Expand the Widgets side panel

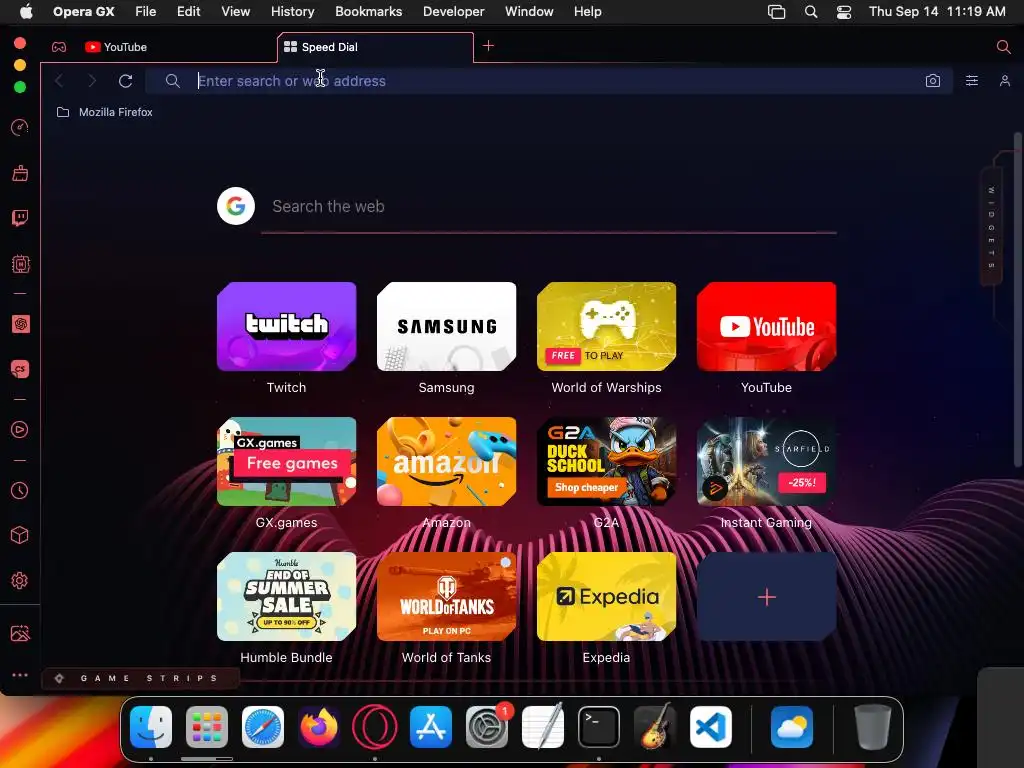(x=991, y=227)
